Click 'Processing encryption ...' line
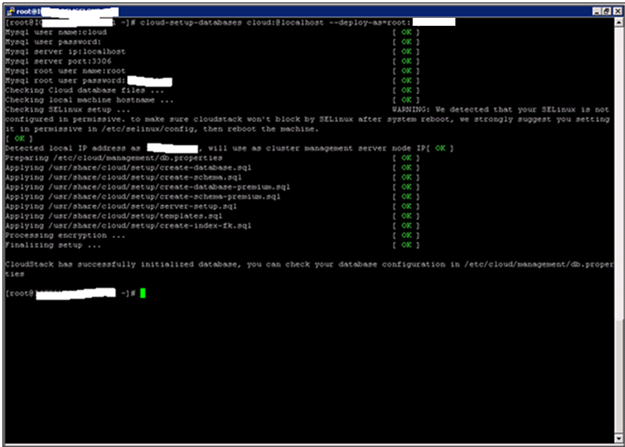Image resolution: width=625 pixels, height=447 pixels. pos(65,235)
